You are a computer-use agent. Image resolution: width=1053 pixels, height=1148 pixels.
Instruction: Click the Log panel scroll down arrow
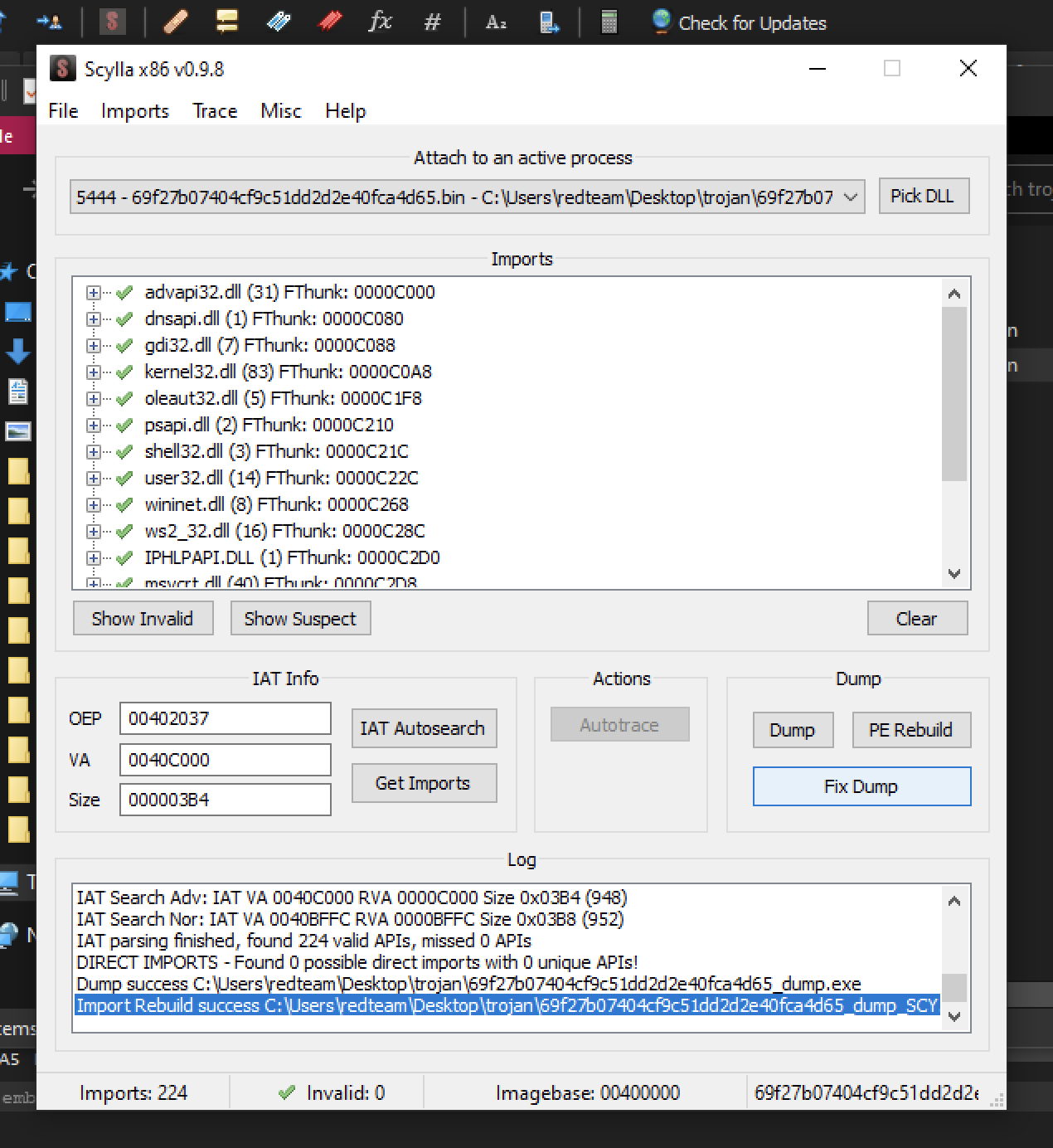point(954,1016)
